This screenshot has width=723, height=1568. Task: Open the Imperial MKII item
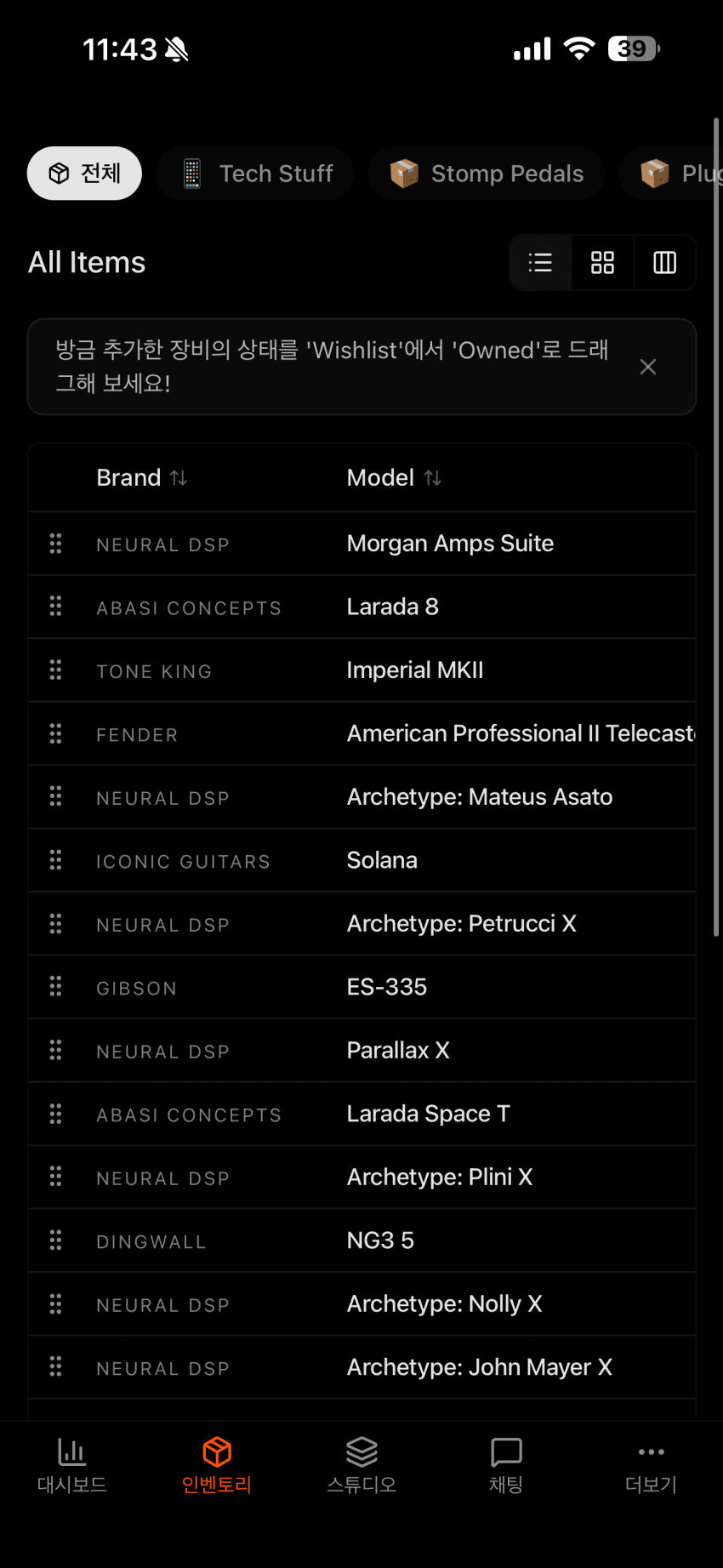(x=415, y=670)
